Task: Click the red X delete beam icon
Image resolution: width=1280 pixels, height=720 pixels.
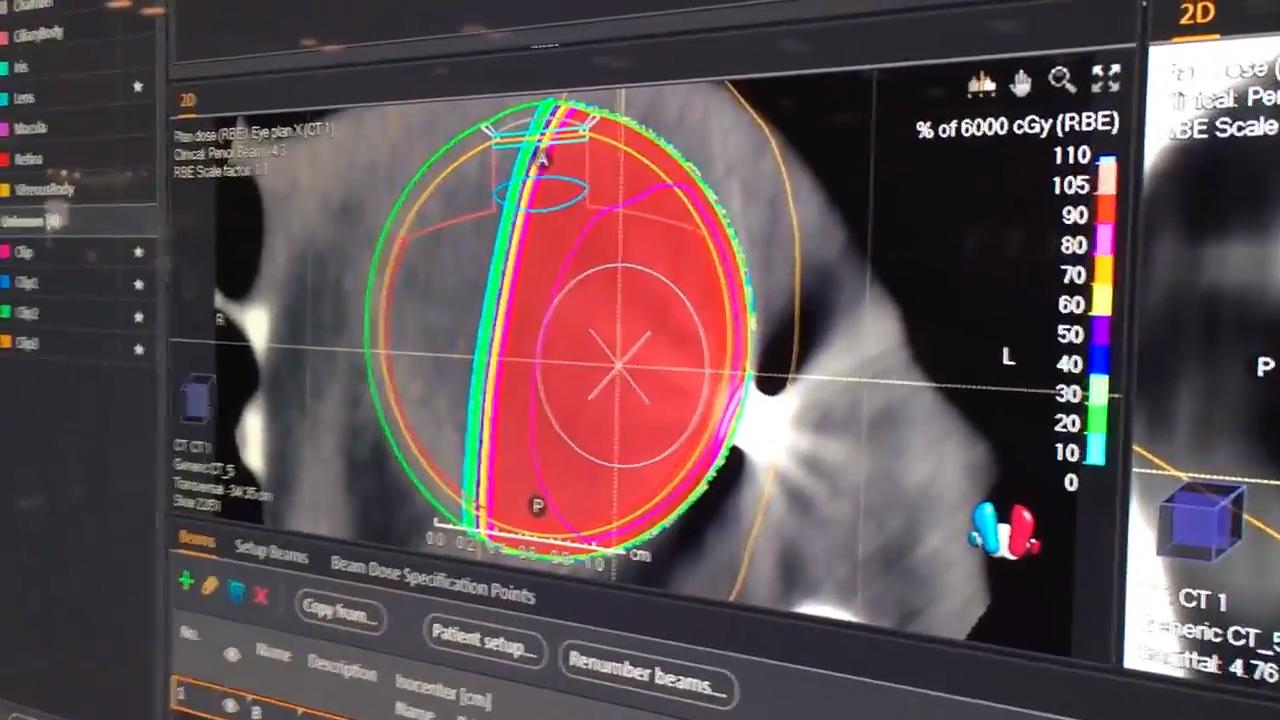Action: (261, 596)
